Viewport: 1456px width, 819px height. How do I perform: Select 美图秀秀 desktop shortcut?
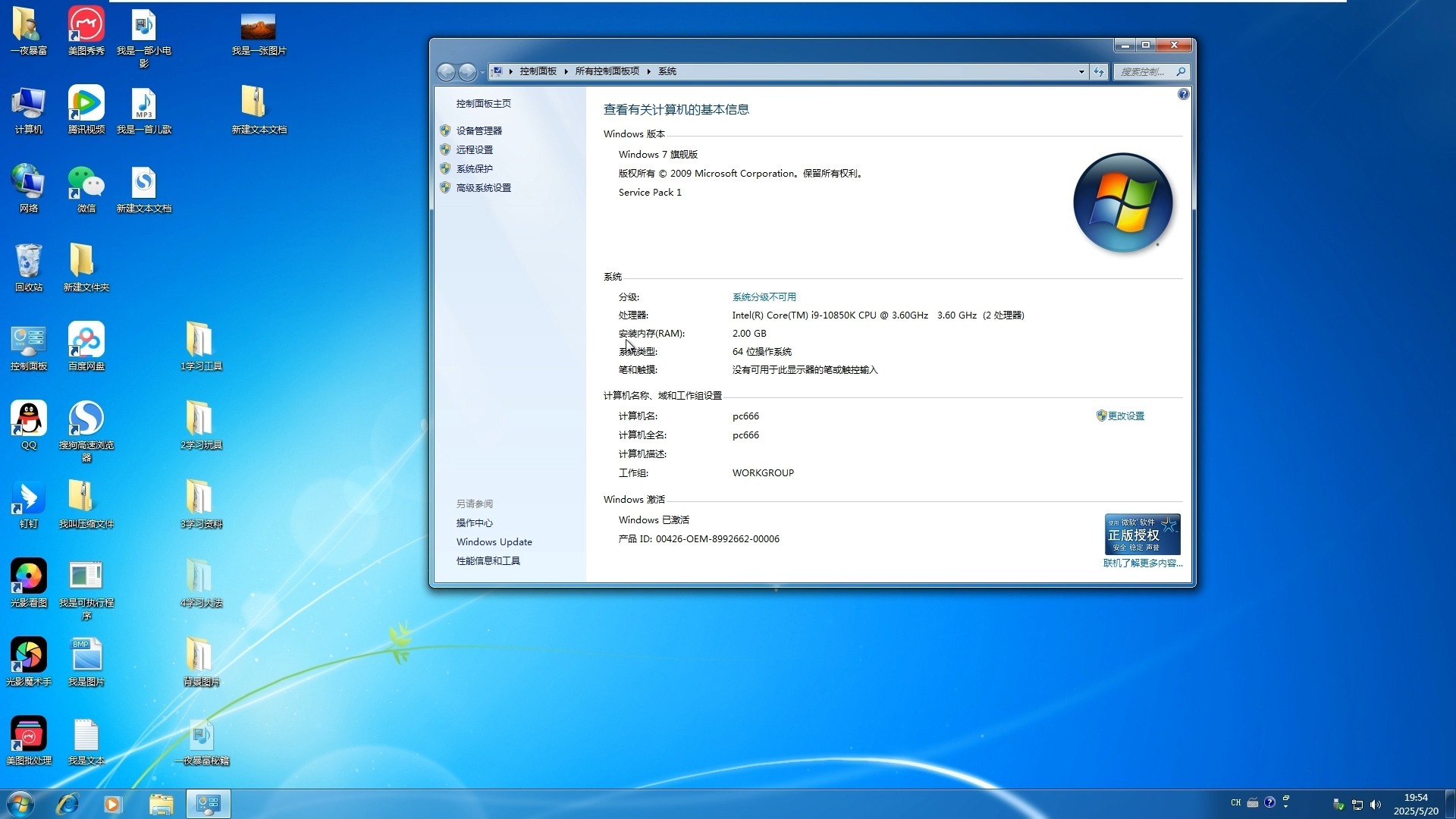(x=86, y=32)
